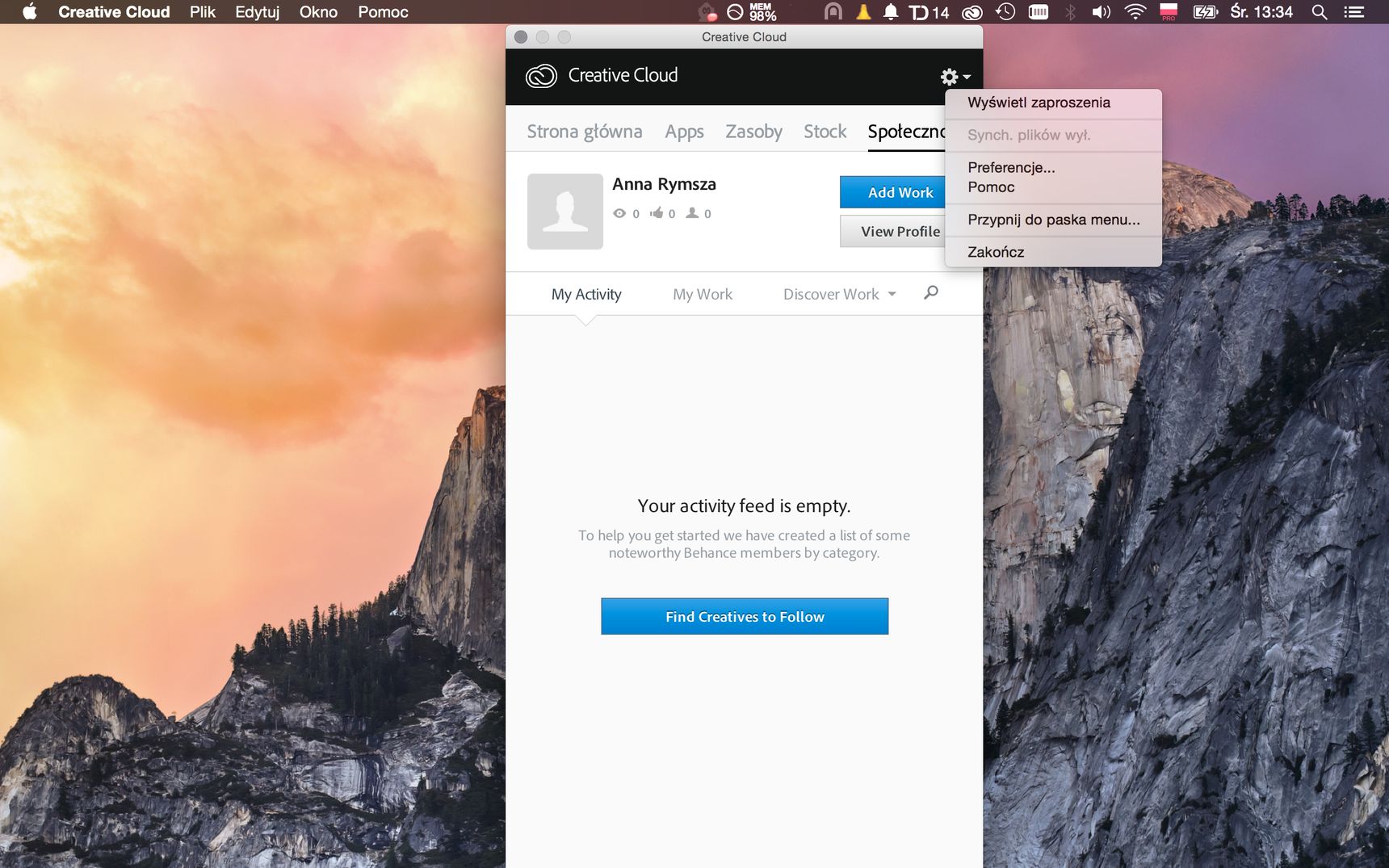Choose Wyświetl zaproszenia from the menu
Screen dimensions: 1389x868
[x=1053, y=103]
